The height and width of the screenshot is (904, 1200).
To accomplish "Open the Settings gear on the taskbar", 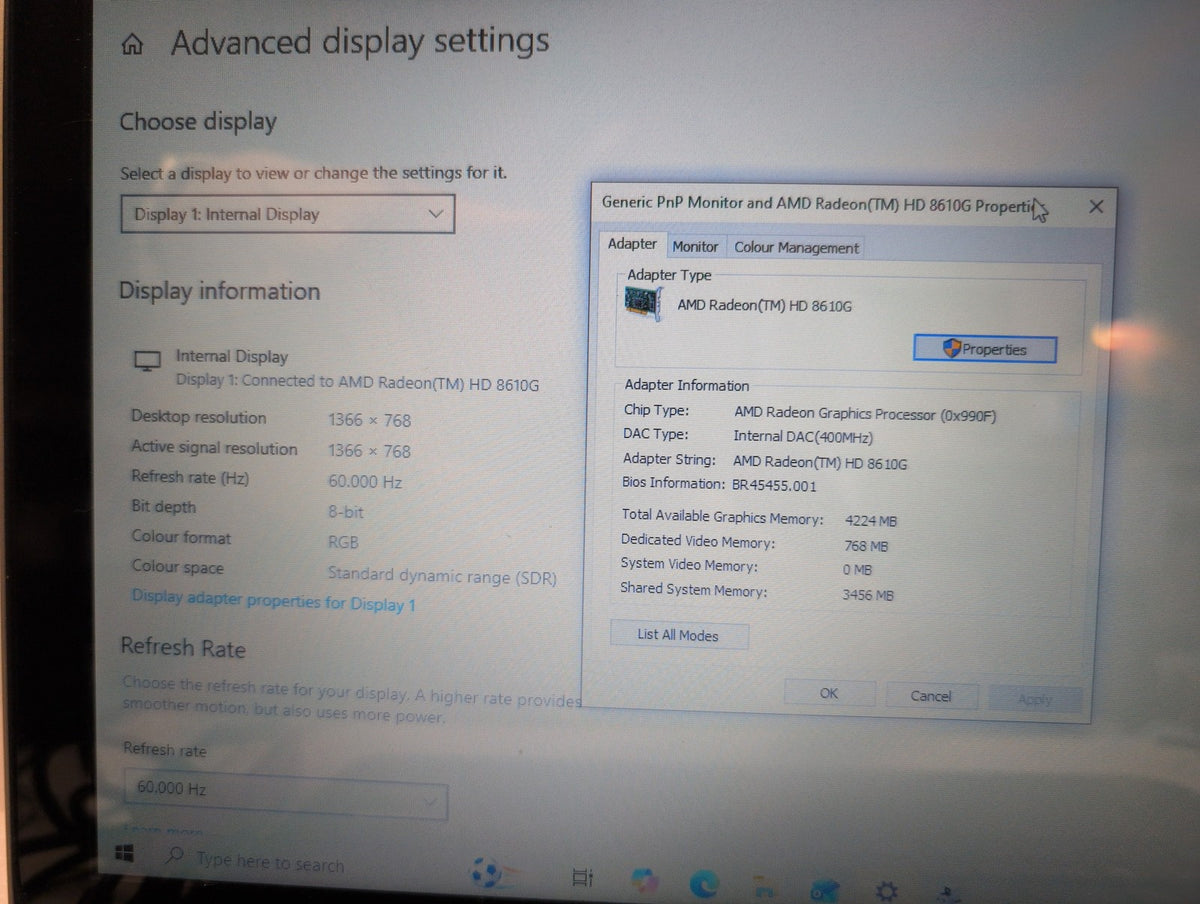I will point(886,890).
